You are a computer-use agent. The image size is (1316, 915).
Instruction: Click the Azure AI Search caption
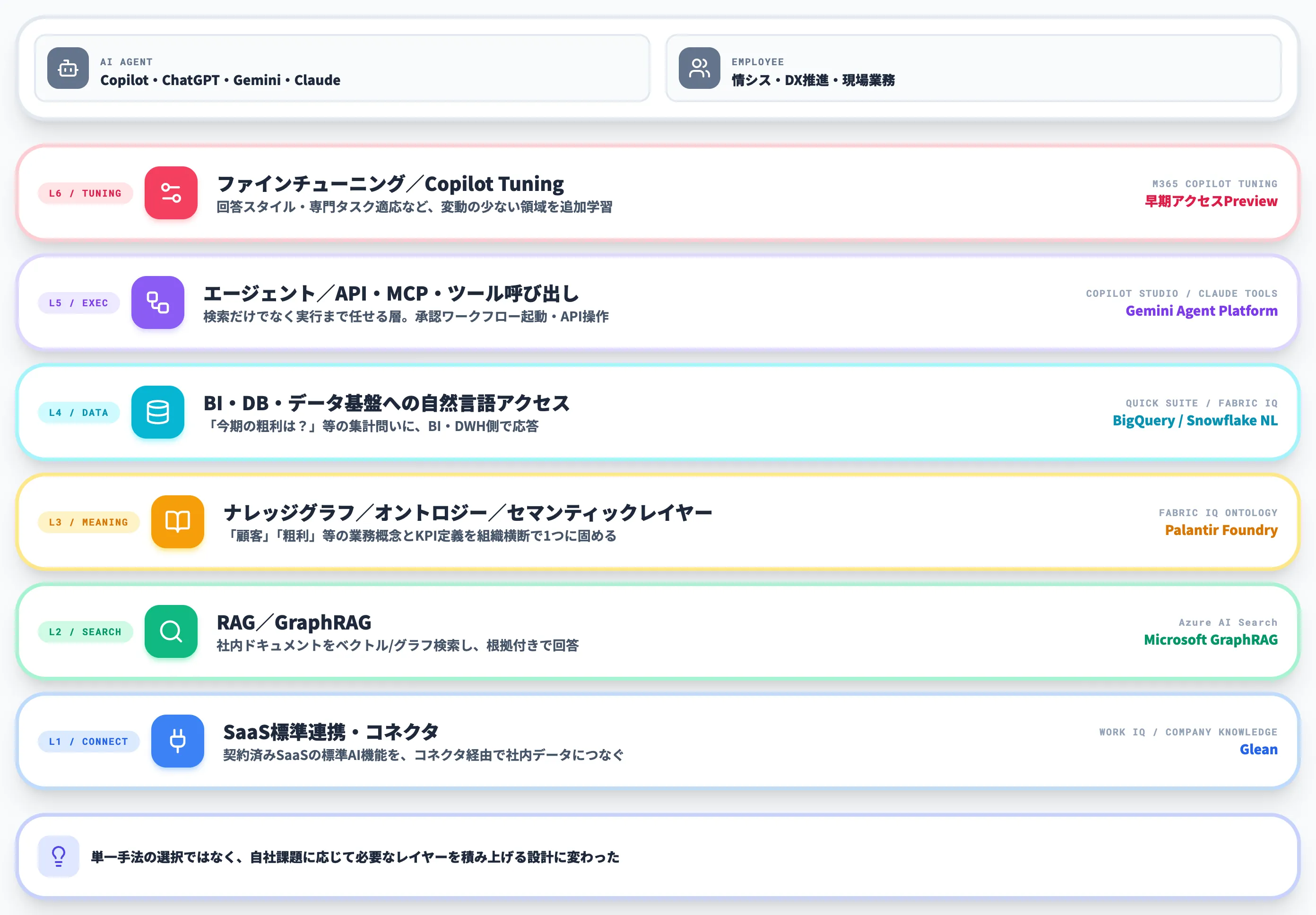(1228, 622)
